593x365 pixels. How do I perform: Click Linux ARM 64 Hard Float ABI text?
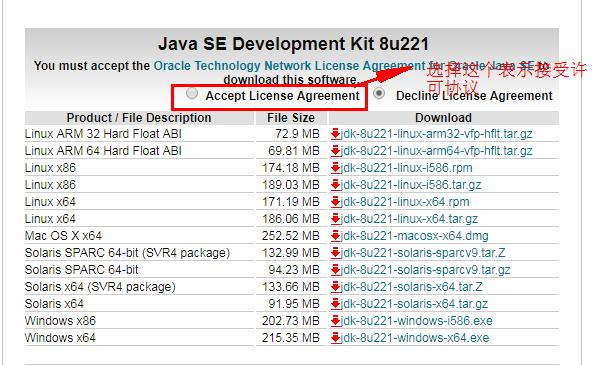point(103,151)
